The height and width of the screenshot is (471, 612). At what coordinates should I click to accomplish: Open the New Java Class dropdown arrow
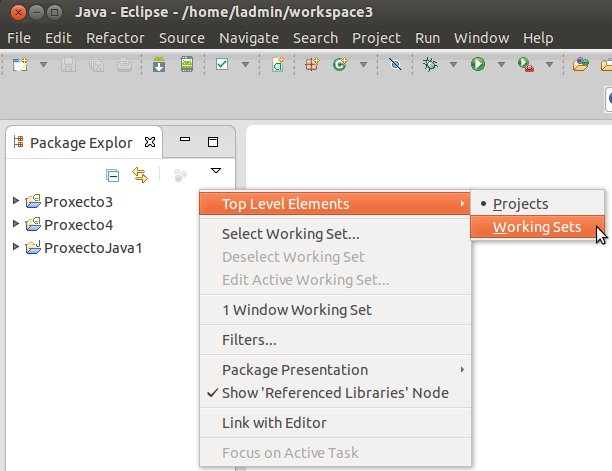pos(363,64)
